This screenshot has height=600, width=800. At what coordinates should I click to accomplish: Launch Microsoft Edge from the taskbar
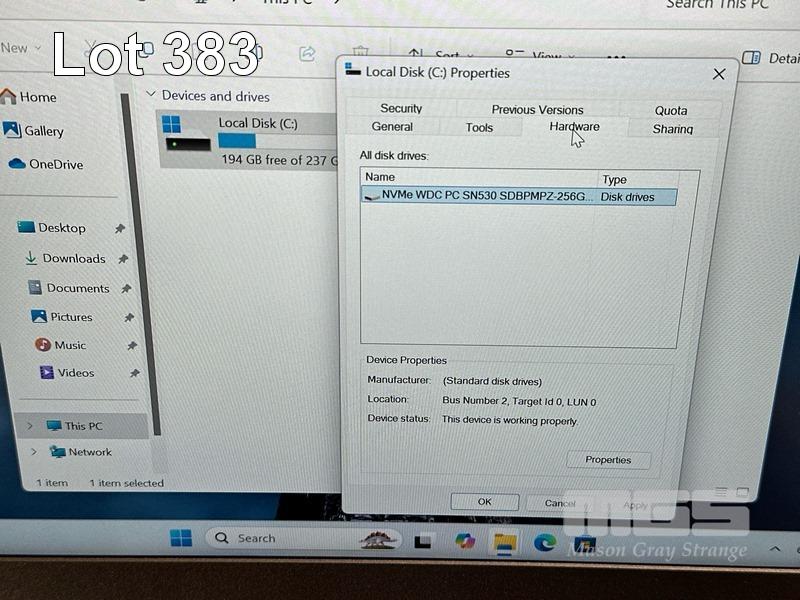pyautogui.click(x=544, y=541)
